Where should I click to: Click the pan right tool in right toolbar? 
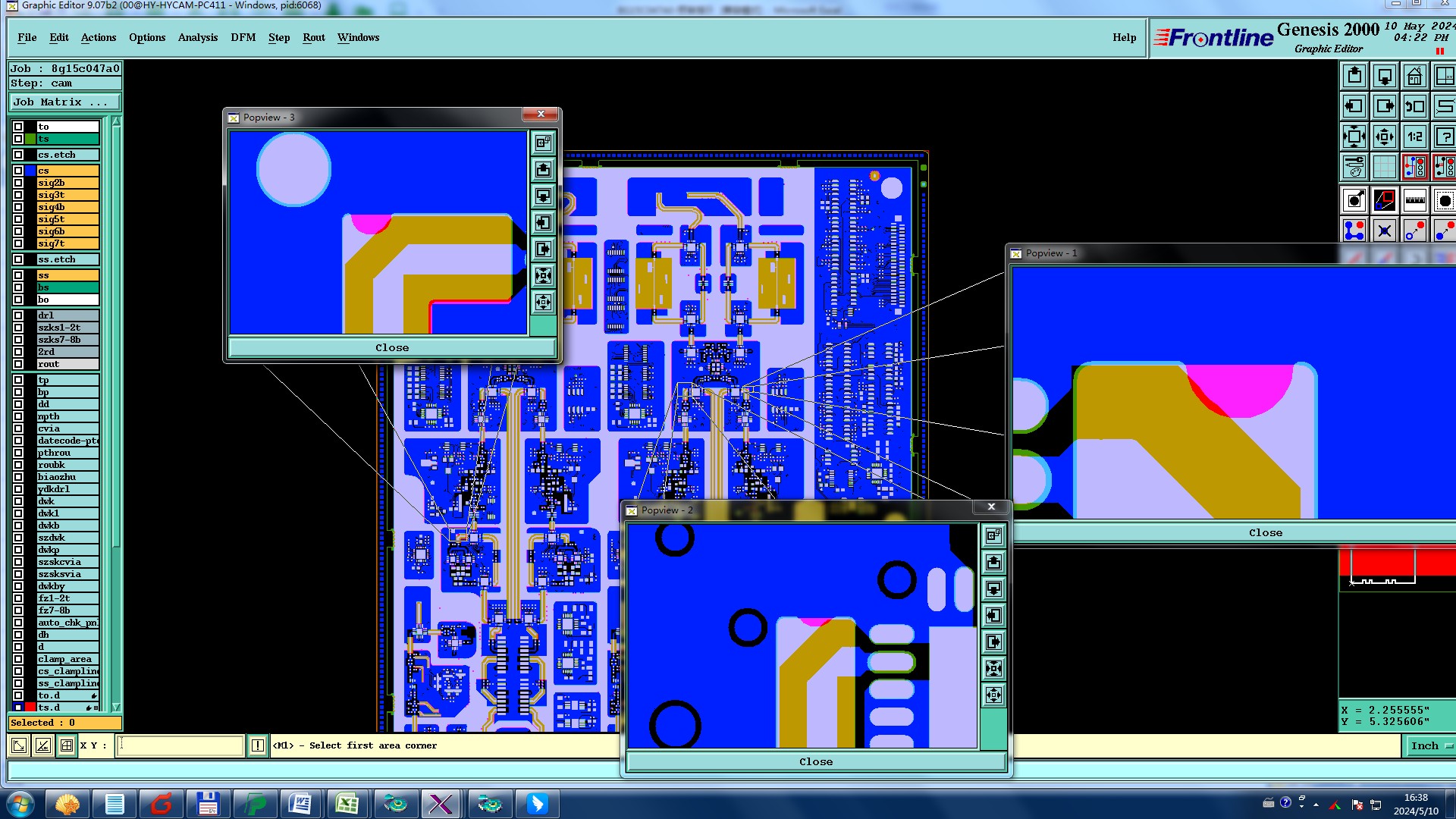1385,106
